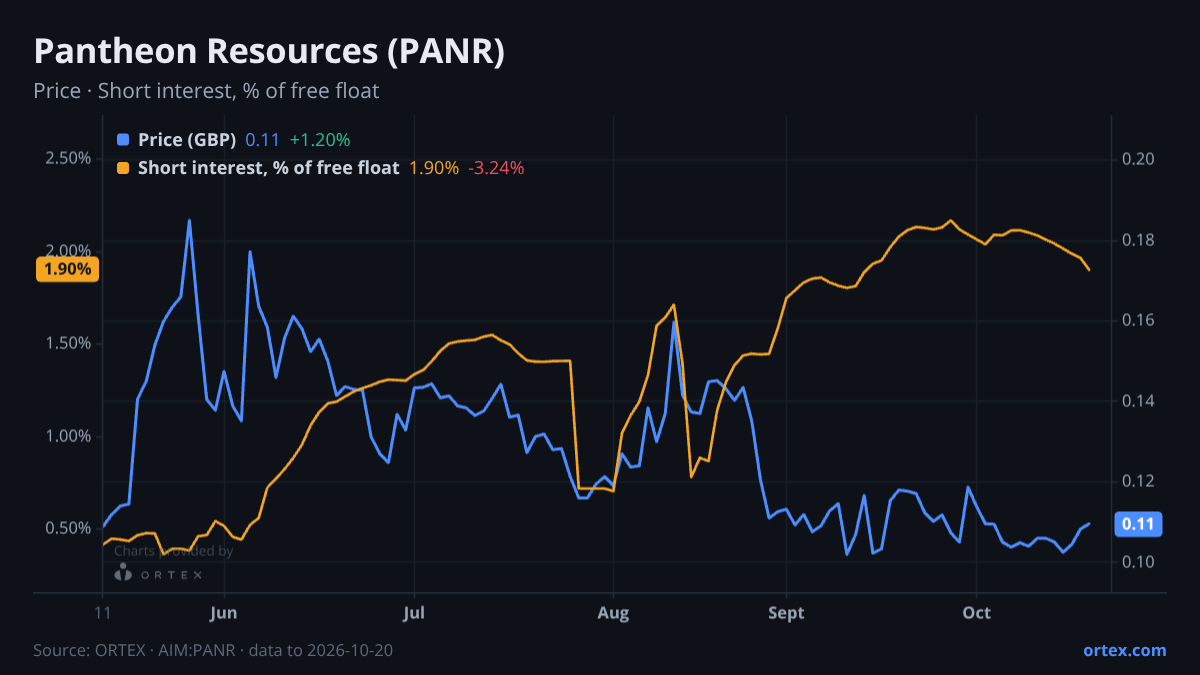Click the legend price value 0.11
Image resolution: width=1200 pixels, height=675 pixels.
(262, 140)
